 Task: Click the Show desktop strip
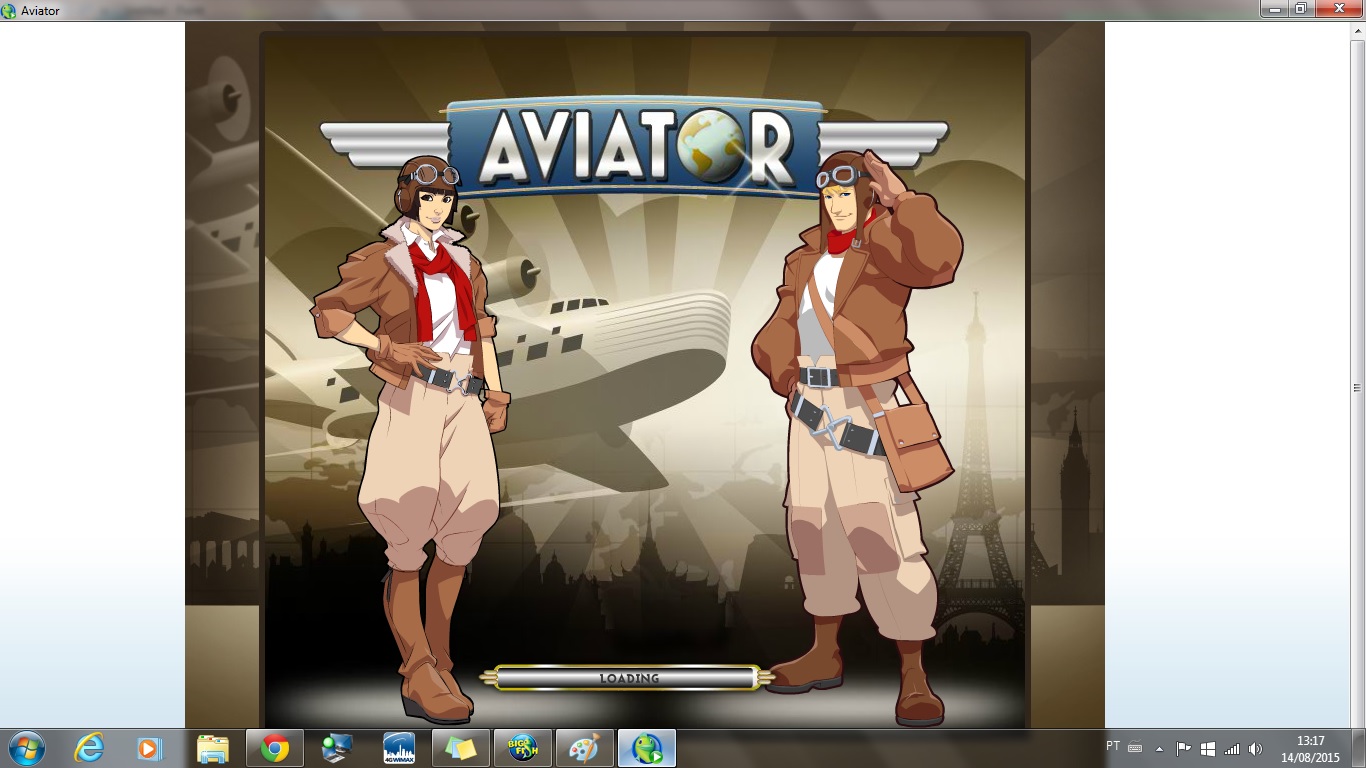point(1358,748)
